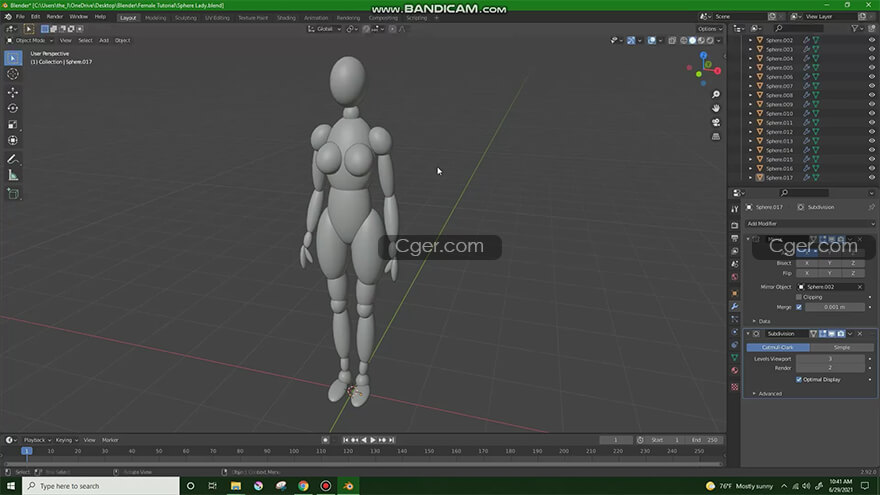Viewport: 880px width, 495px height.
Task: Hide Sphere.005 with its eye icon
Action: pyautogui.click(x=872, y=68)
